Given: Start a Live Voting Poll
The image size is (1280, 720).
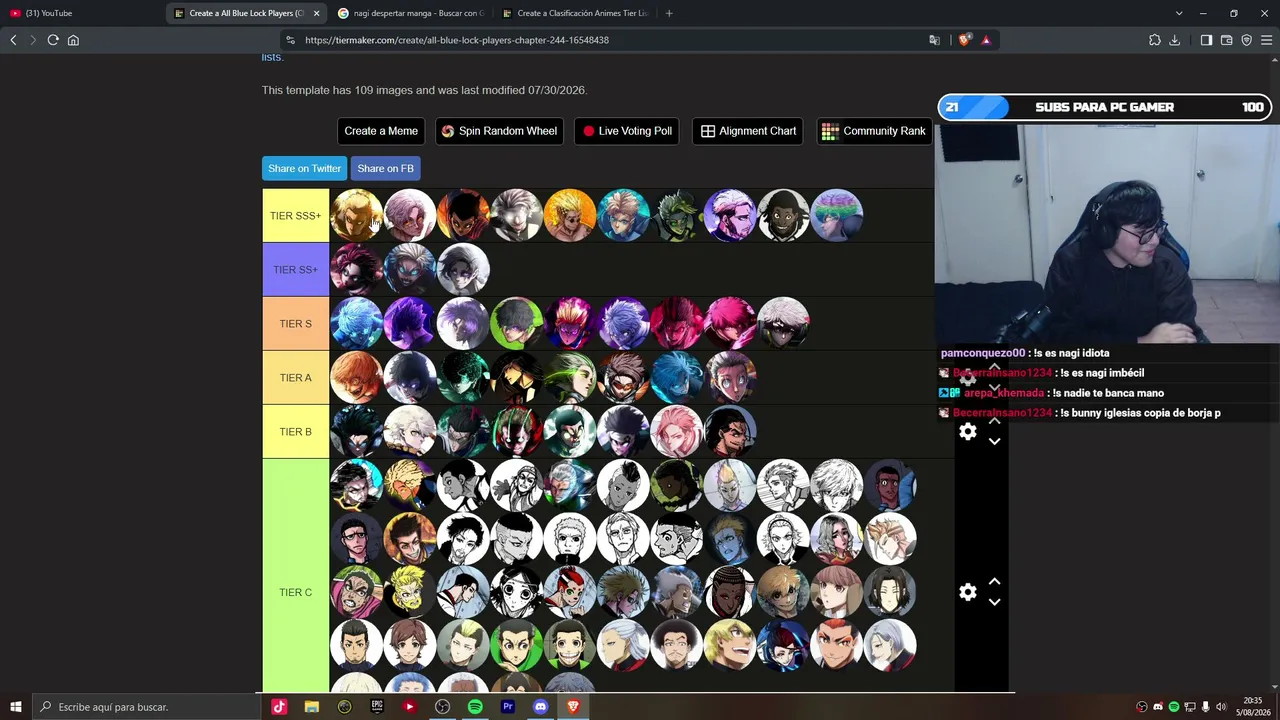Looking at the screenshot, I should pyautogui.click(x=628, y=131).
